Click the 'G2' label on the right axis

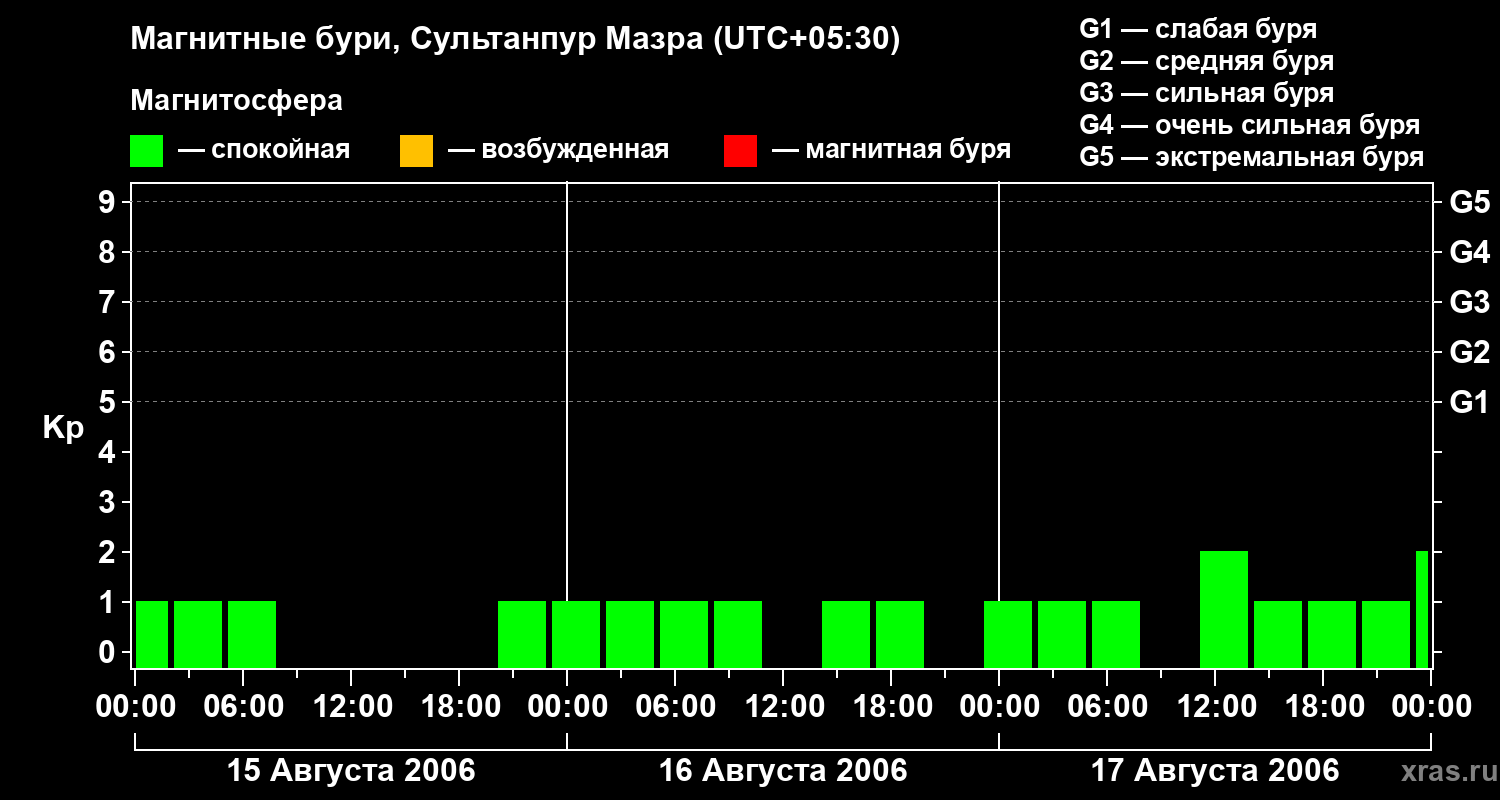click(1469, 353)
